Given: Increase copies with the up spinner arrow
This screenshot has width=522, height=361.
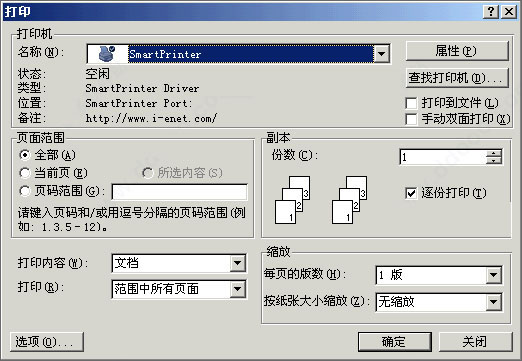Looking at the screenshot, I should pyautogui.click(x=494, y=153).
